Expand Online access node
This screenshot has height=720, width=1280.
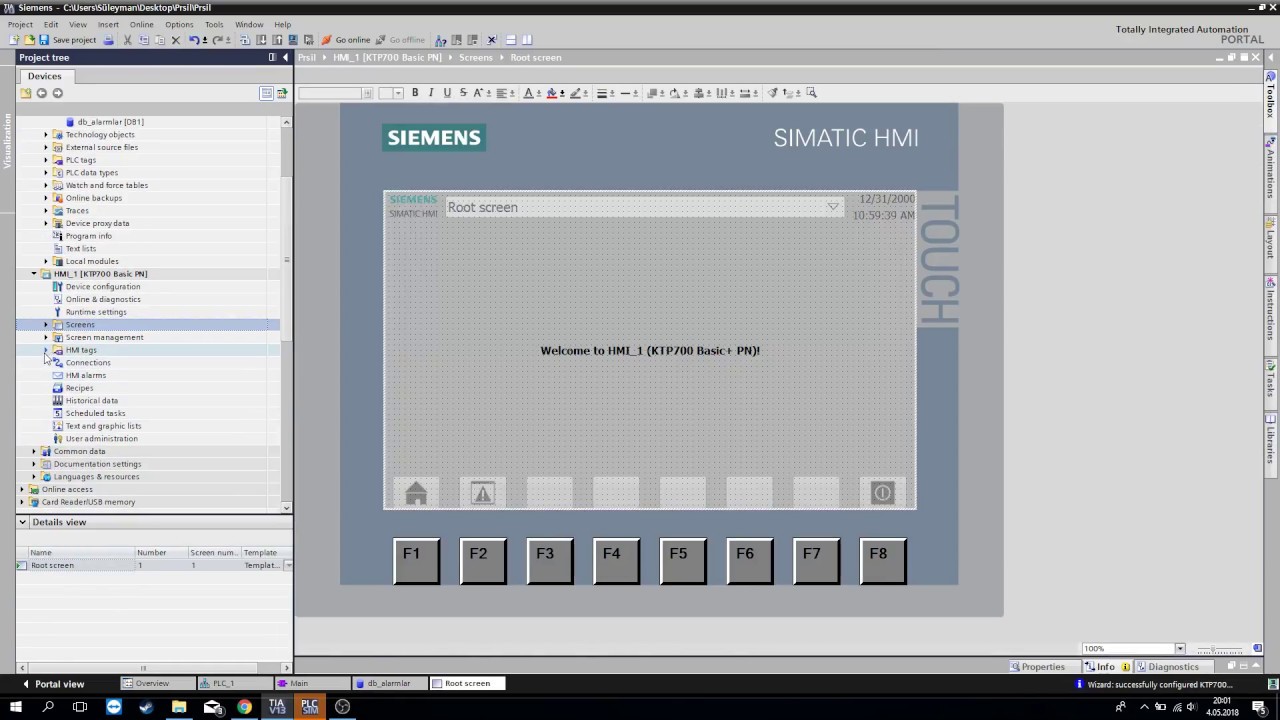pos(21,490)
